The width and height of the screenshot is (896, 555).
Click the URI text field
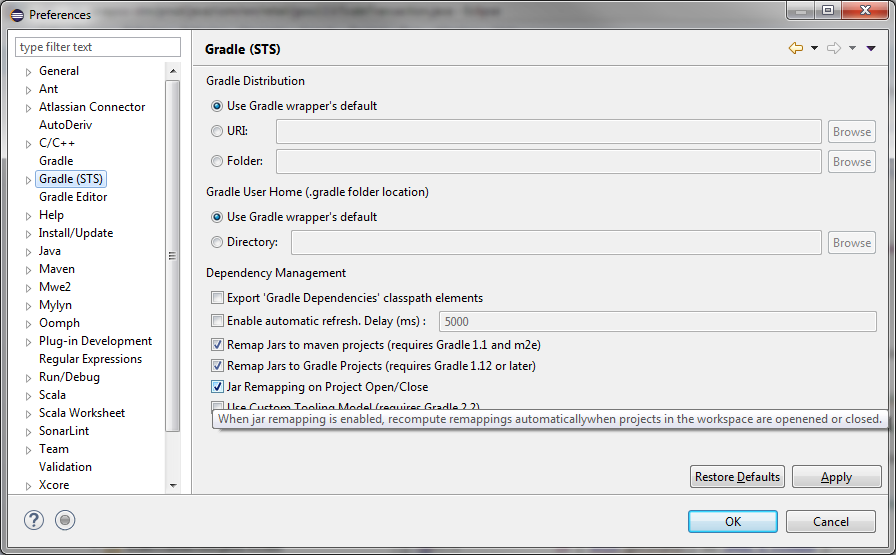tap(549, 131)
